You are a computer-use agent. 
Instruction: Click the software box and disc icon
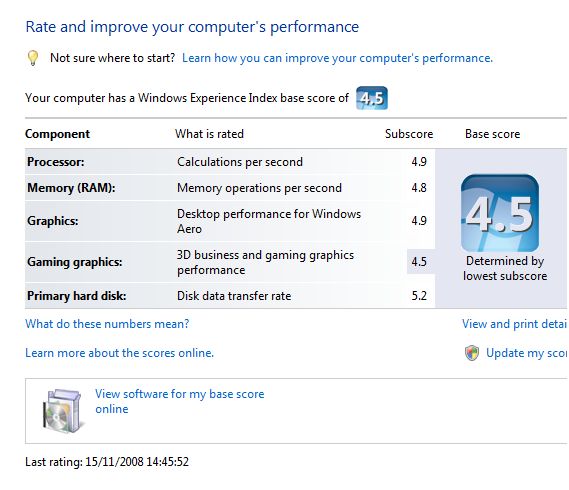pyautogui.click(x=62, y=411)
